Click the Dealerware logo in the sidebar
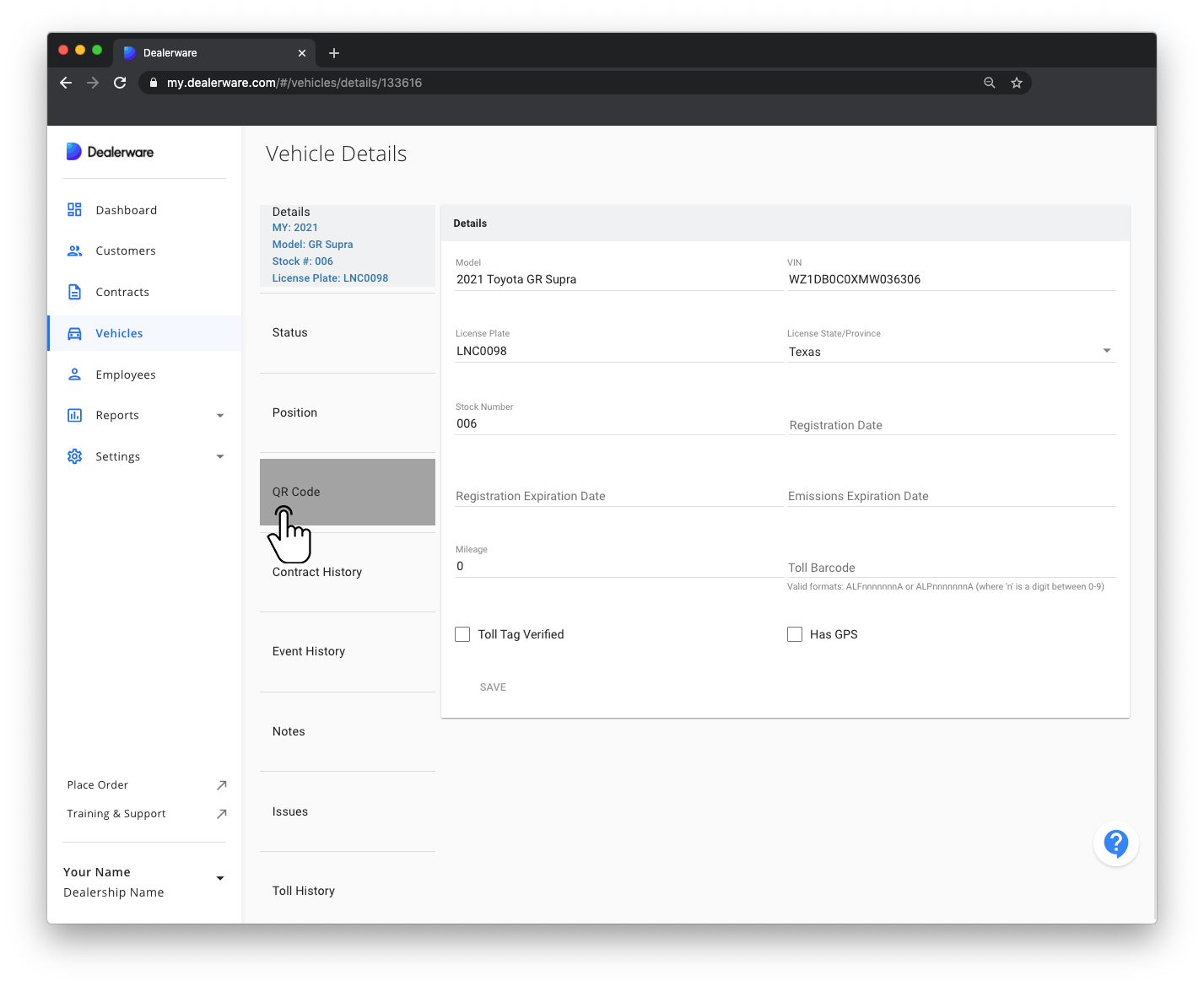Image resolution: width=1204 pixels, height=986 pixels. 110,152
